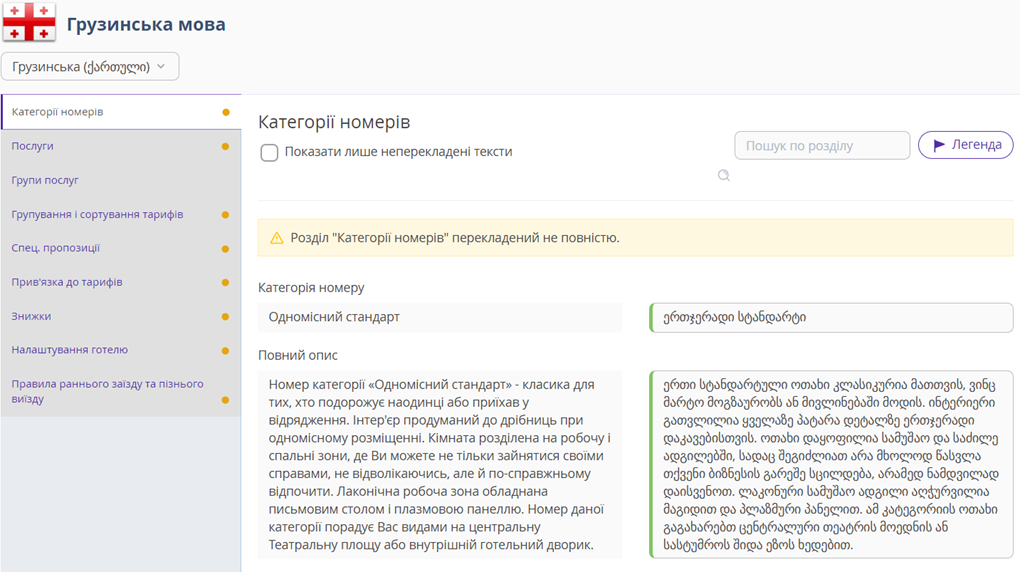The image size is (1020, 572).
Task: Click the chevron arrow in the language selector
Action: click(x=161, y=66)
